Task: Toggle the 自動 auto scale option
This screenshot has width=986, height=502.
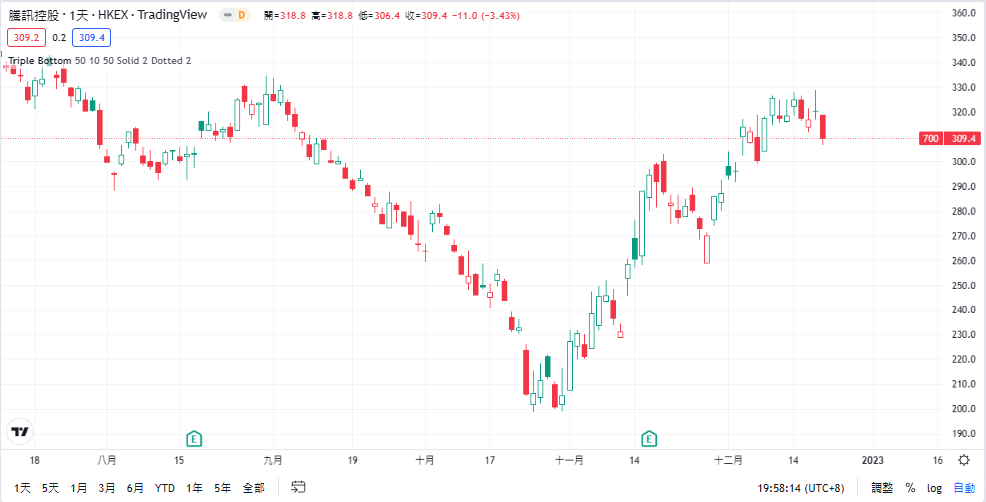Action: pos(964,488)
